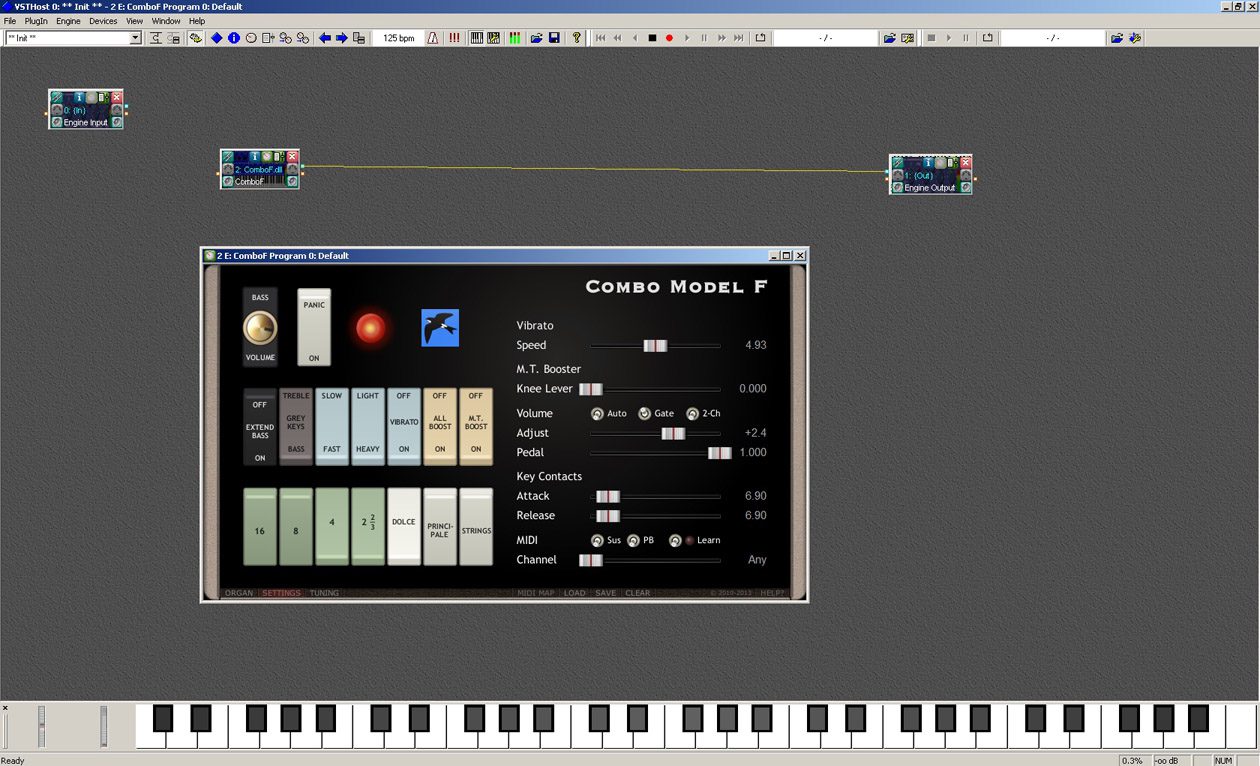Click the floppy disk save icon
Viewport: 1260px width, 766px height.
pyautogui.click(x=554, y=38)
